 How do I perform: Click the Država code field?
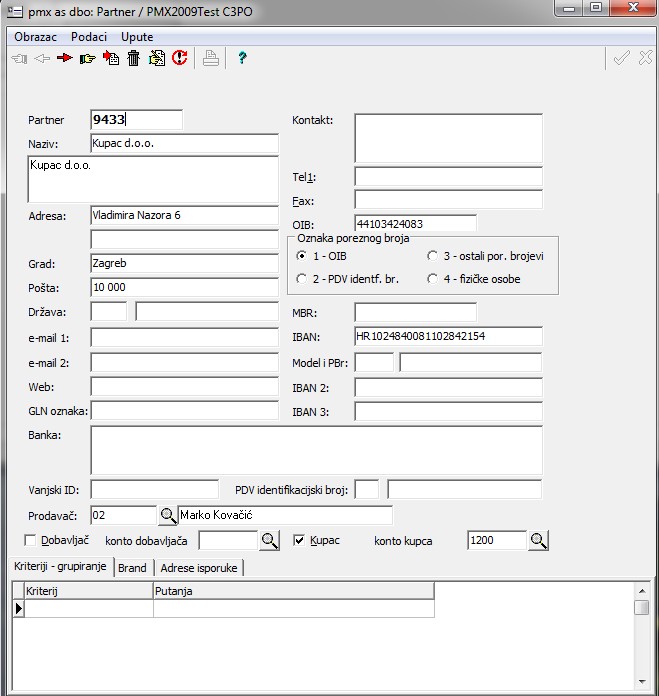(109, 312)
